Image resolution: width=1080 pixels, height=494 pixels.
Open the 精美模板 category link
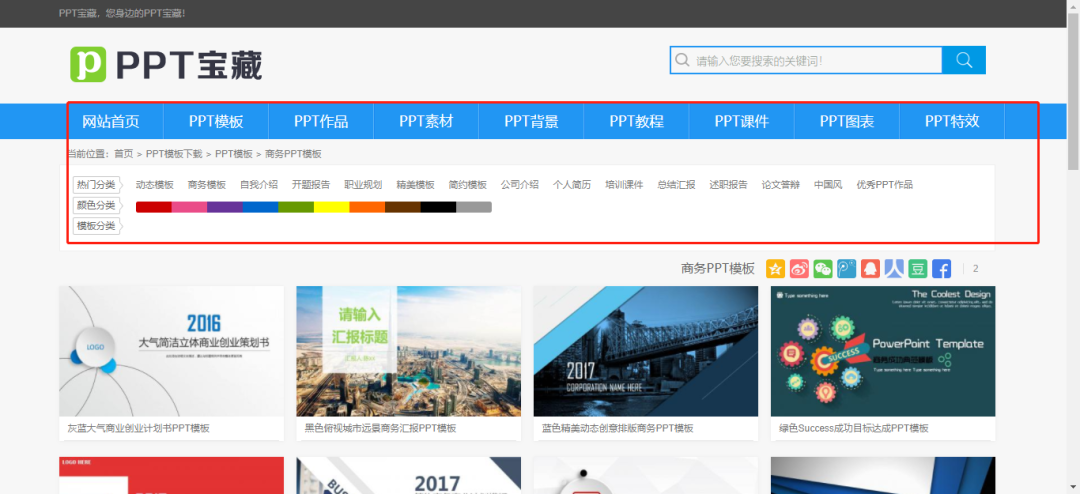pos(415,185)
